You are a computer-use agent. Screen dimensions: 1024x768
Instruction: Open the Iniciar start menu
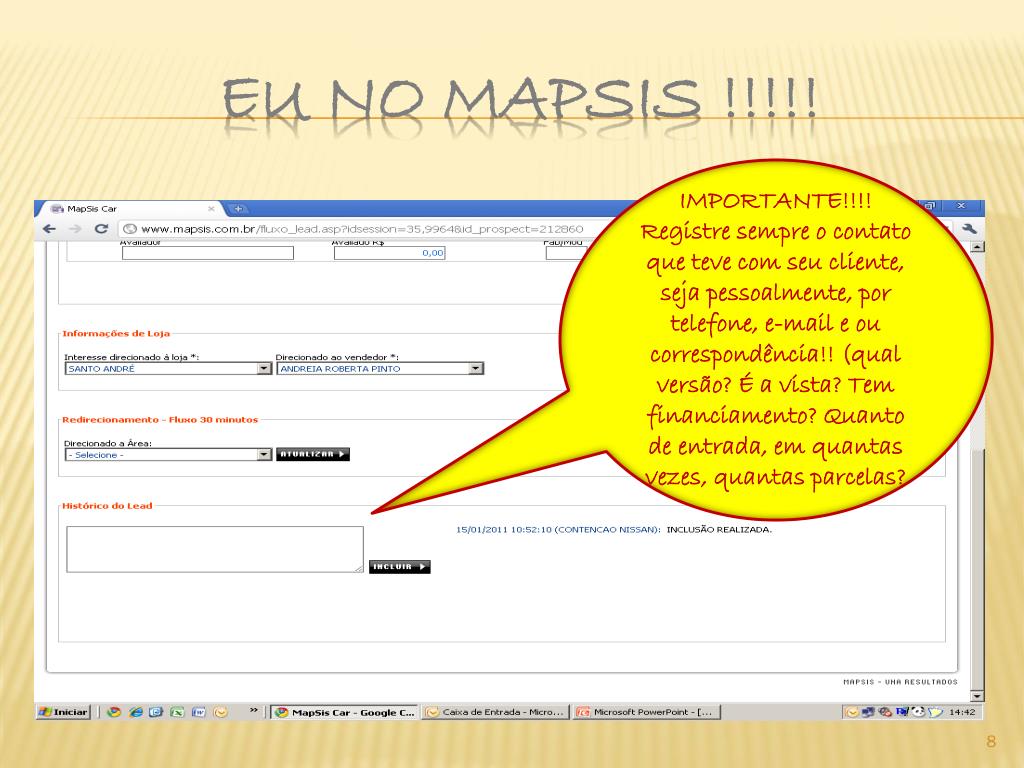pos(63,712)
